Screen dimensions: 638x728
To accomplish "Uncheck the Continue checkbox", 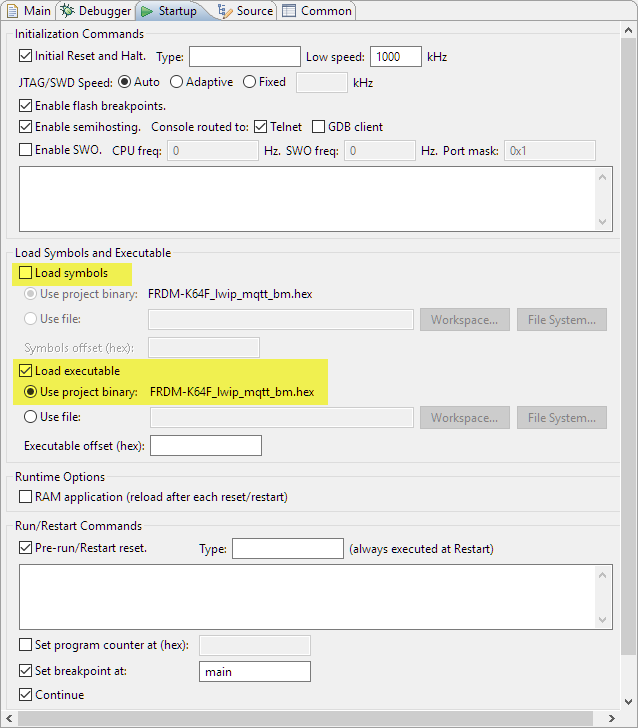I will (x=26, y=694).
